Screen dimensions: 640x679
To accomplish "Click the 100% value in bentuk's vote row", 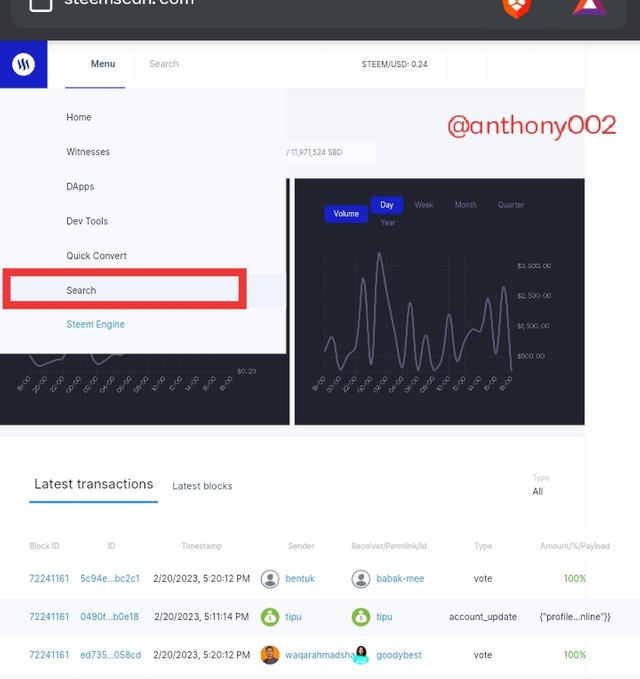I will [575, 579].
